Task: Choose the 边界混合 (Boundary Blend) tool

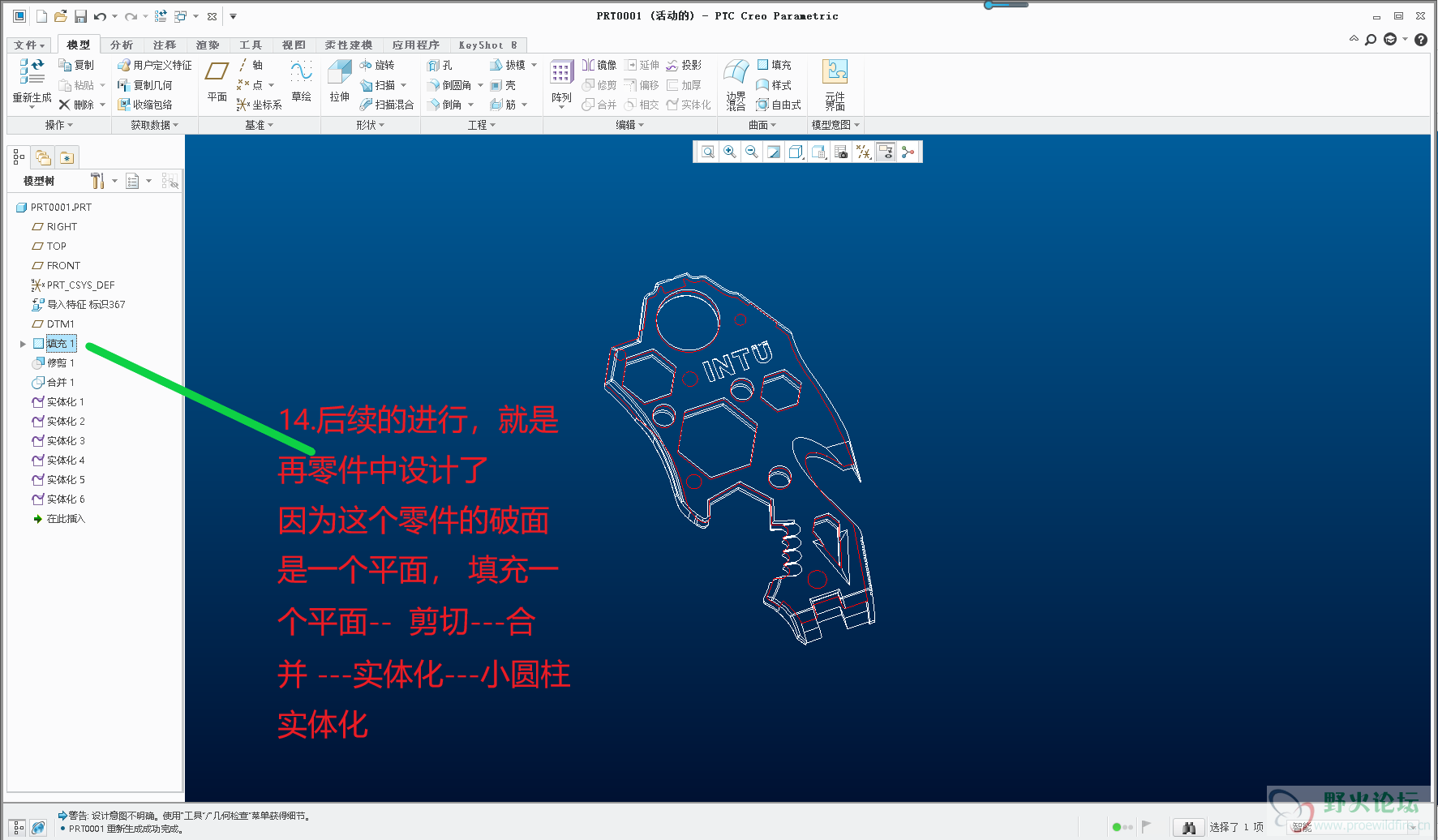Action: [x=736, y=84]
